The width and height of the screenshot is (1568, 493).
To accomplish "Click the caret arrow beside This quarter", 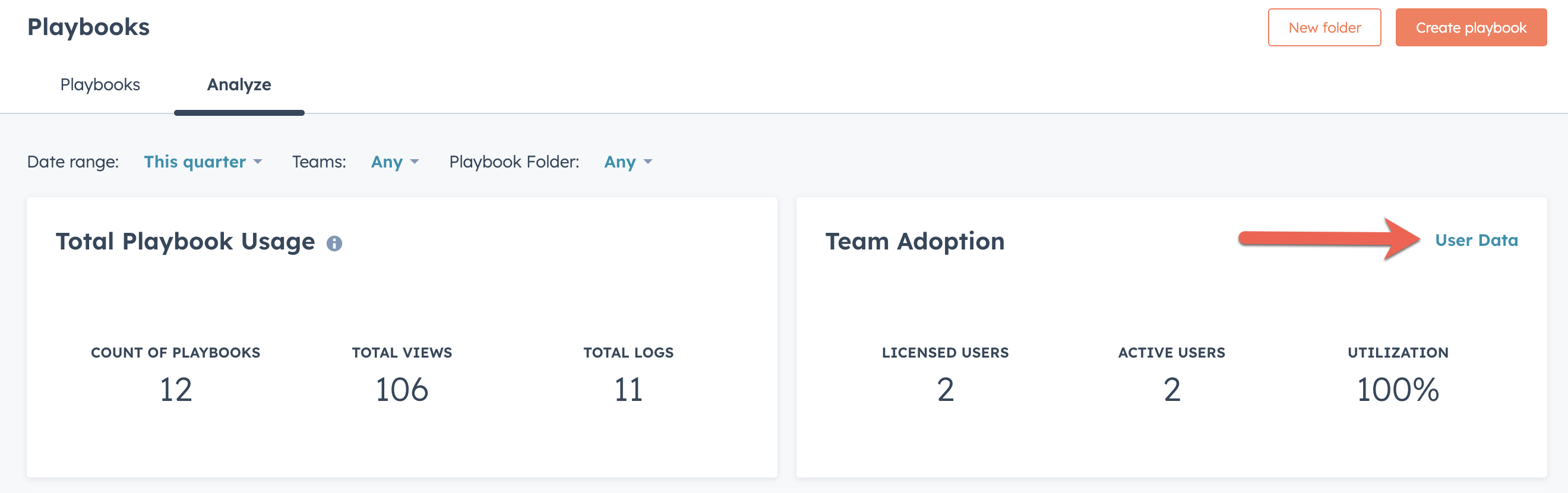I will click(x=258, y=162).
